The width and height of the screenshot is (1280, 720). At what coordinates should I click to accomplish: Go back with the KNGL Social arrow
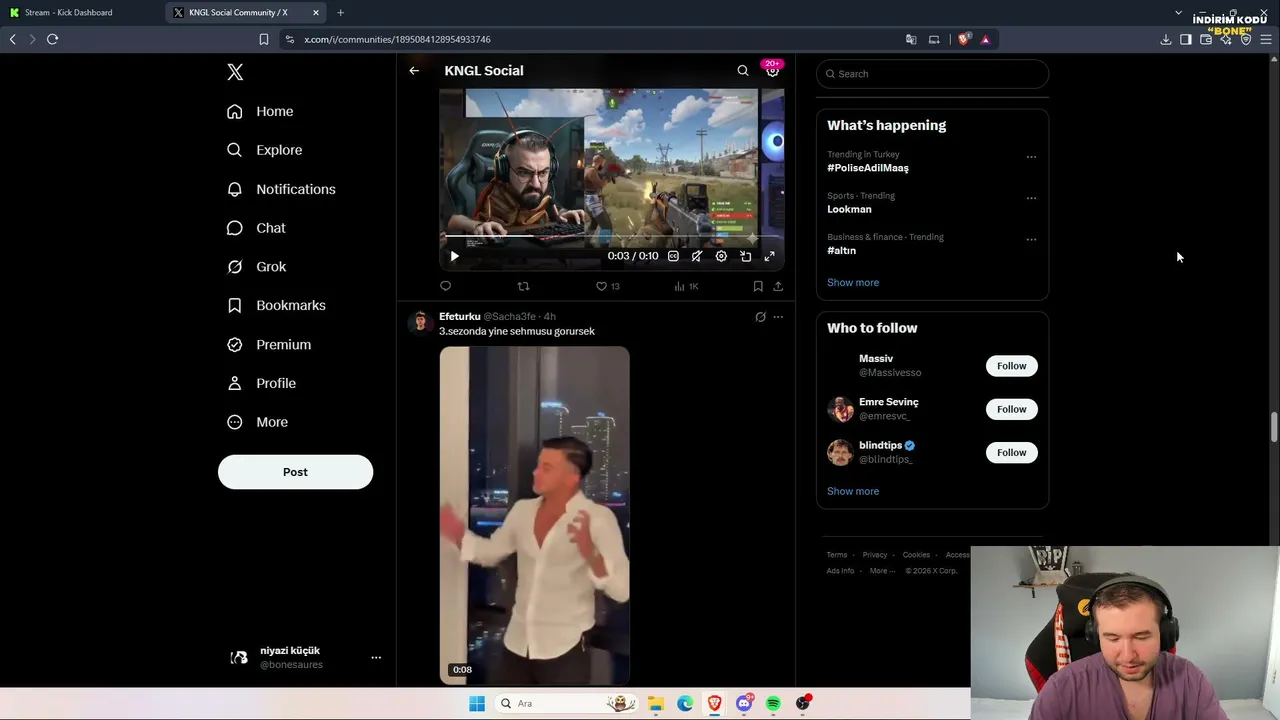414,71
